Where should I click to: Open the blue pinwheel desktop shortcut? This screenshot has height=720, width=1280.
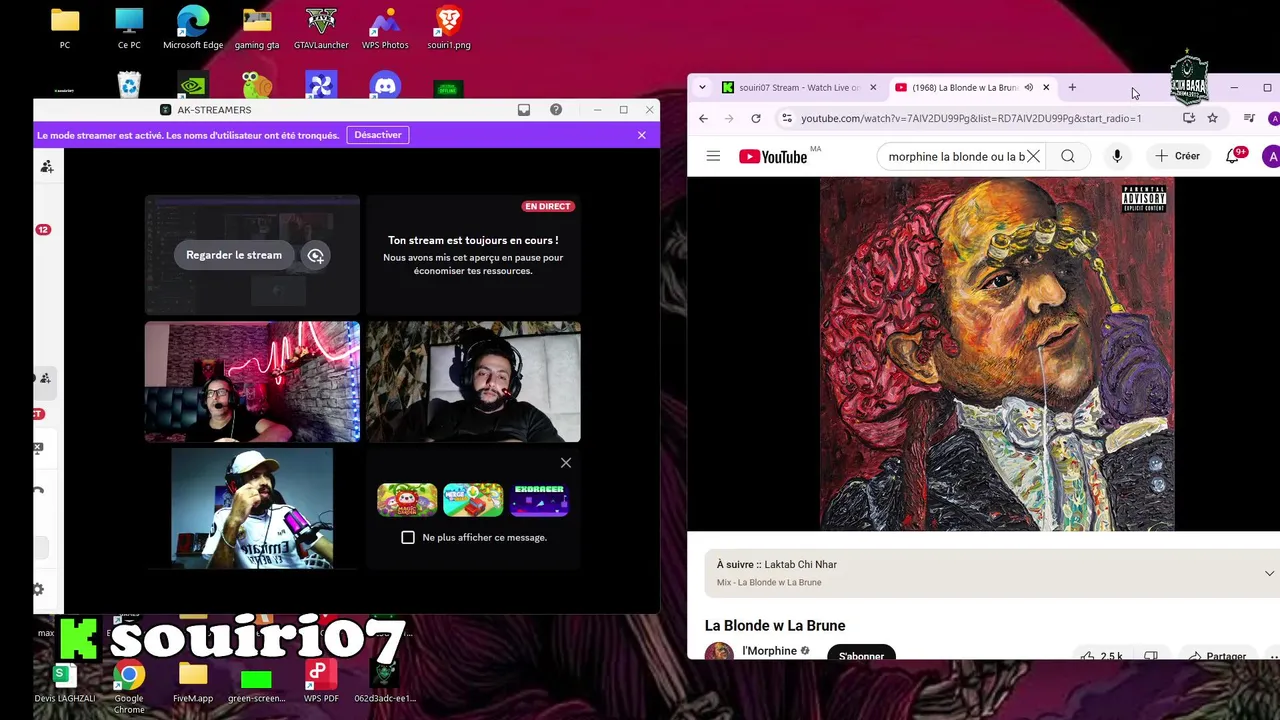click(x=321, y=85)
